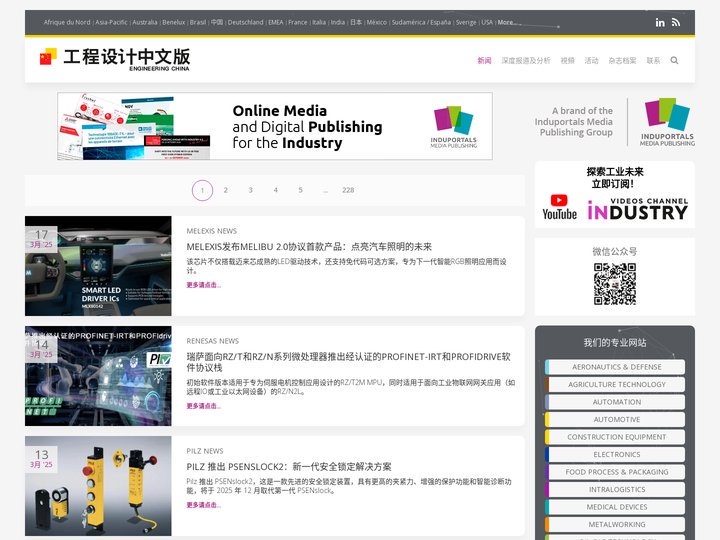Open the 视频 menu item

coord(568,61)
